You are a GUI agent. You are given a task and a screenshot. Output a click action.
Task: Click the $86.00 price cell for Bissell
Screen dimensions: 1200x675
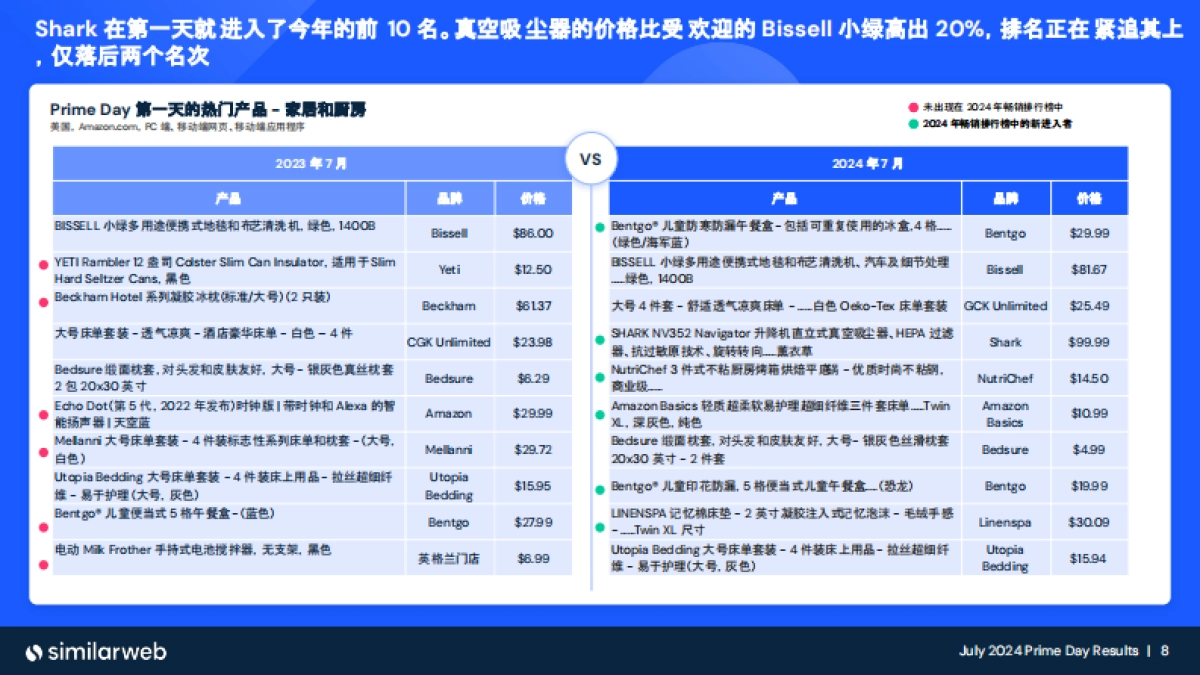coord(533,233)
